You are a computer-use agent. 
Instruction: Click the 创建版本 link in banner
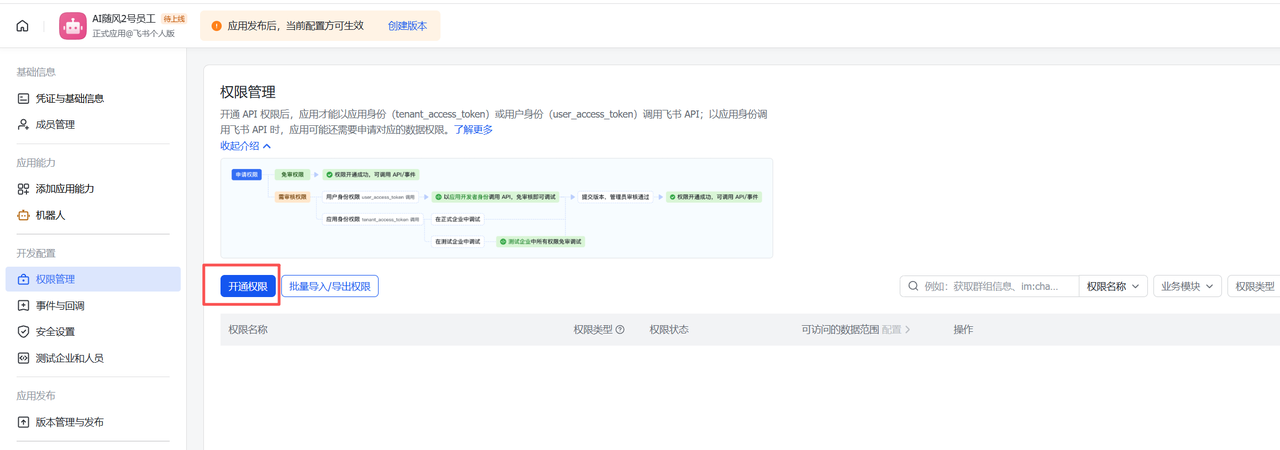point(407,26)
